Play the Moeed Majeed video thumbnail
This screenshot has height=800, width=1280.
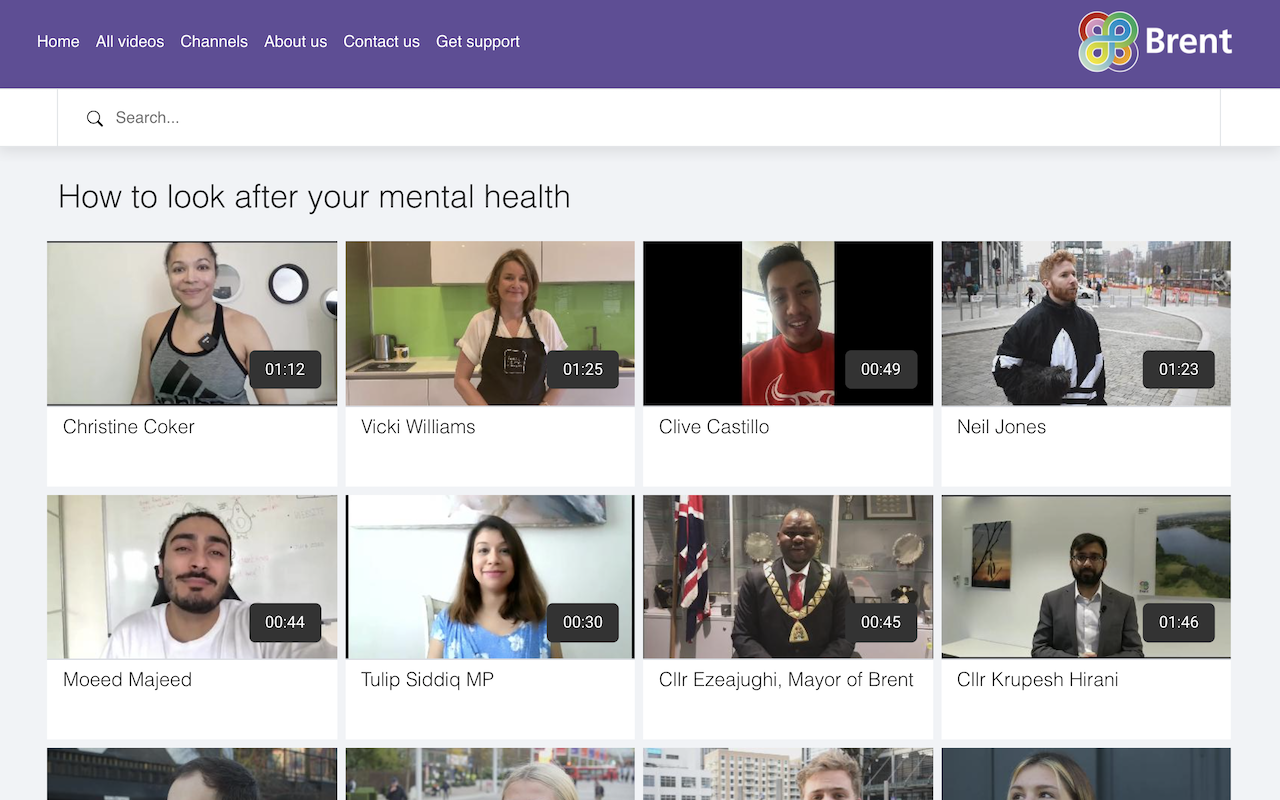click(192, 577)
